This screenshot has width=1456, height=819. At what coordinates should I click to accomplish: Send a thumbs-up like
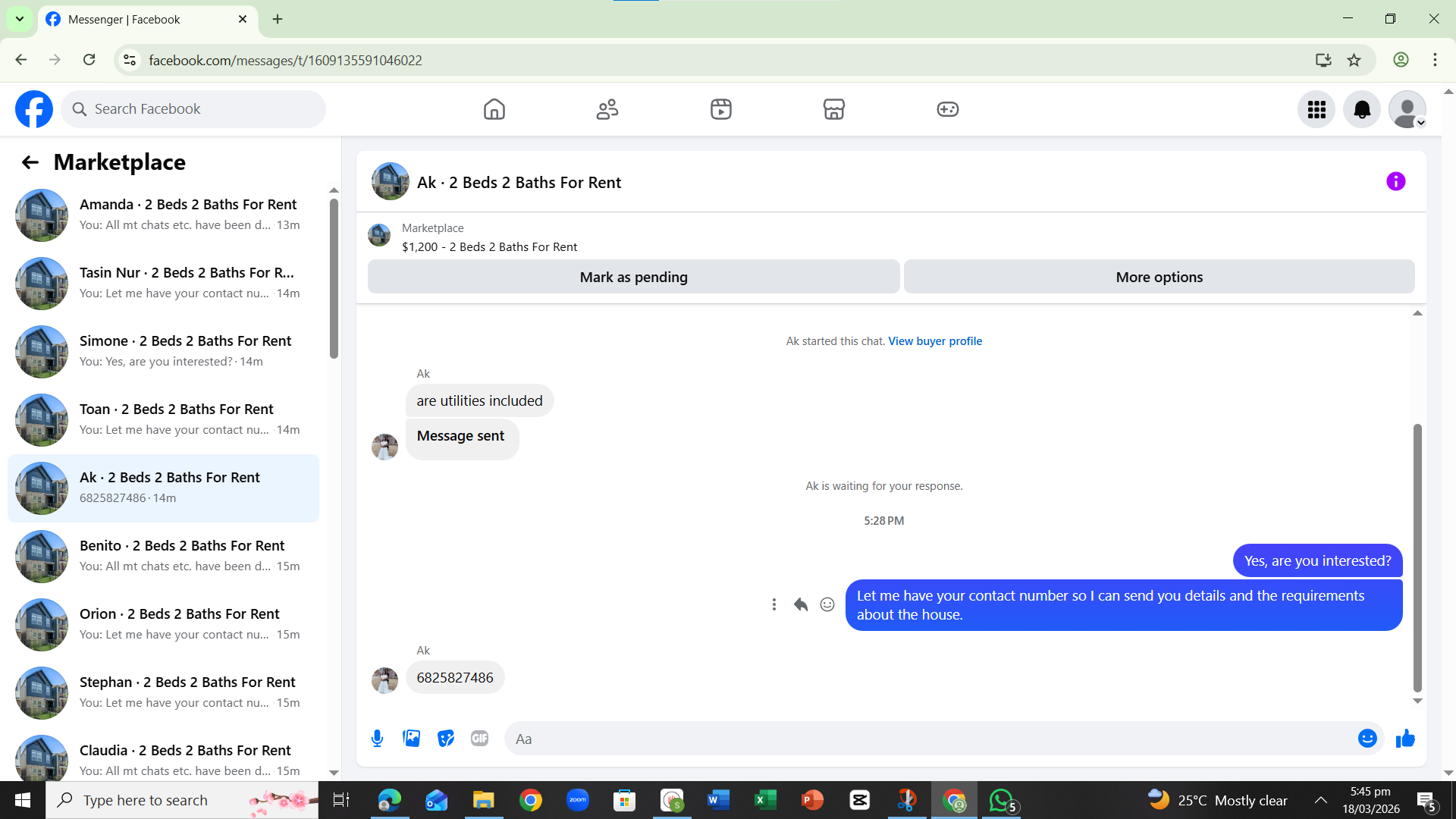(x=1405, y=739)
